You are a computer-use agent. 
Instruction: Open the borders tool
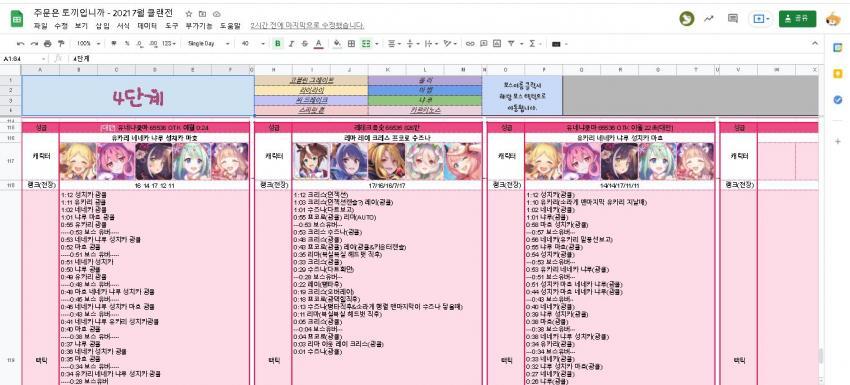(x=351, y=43)
